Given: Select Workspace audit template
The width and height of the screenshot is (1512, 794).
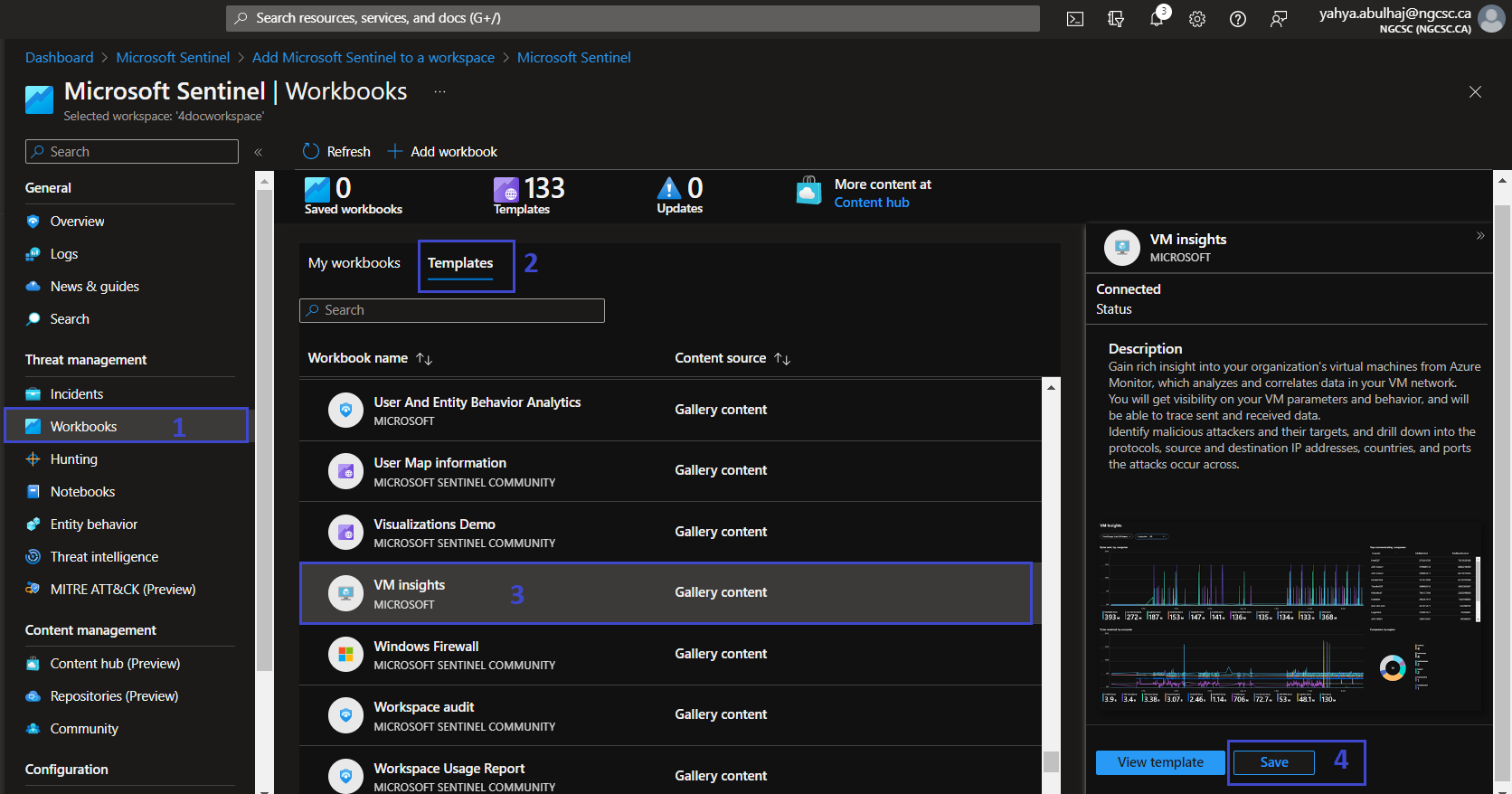Looking at the screenshot, I should [670, 715].
